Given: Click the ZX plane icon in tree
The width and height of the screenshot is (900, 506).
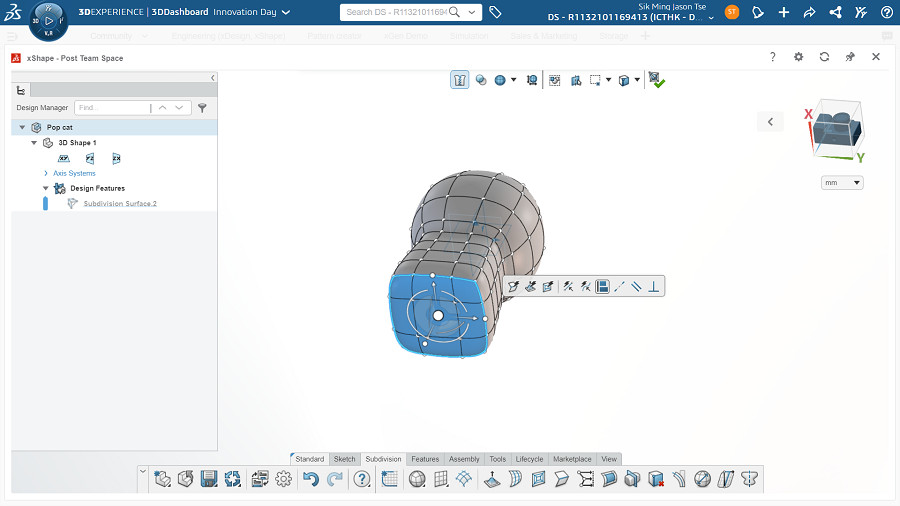Looking at the screenshot, I should click(x=116, y=158).
